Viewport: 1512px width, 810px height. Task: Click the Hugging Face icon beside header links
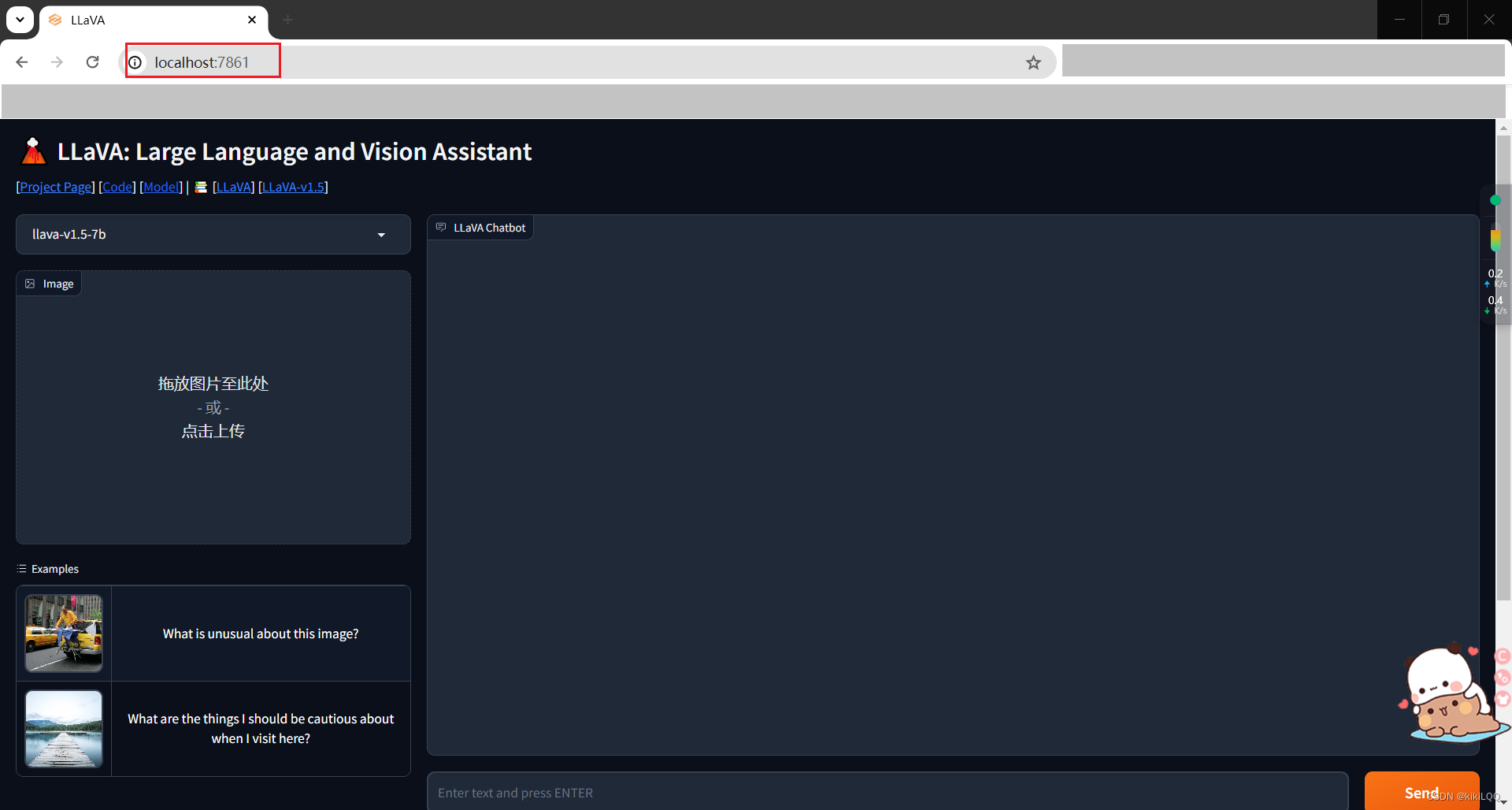(x=200, y=187)
